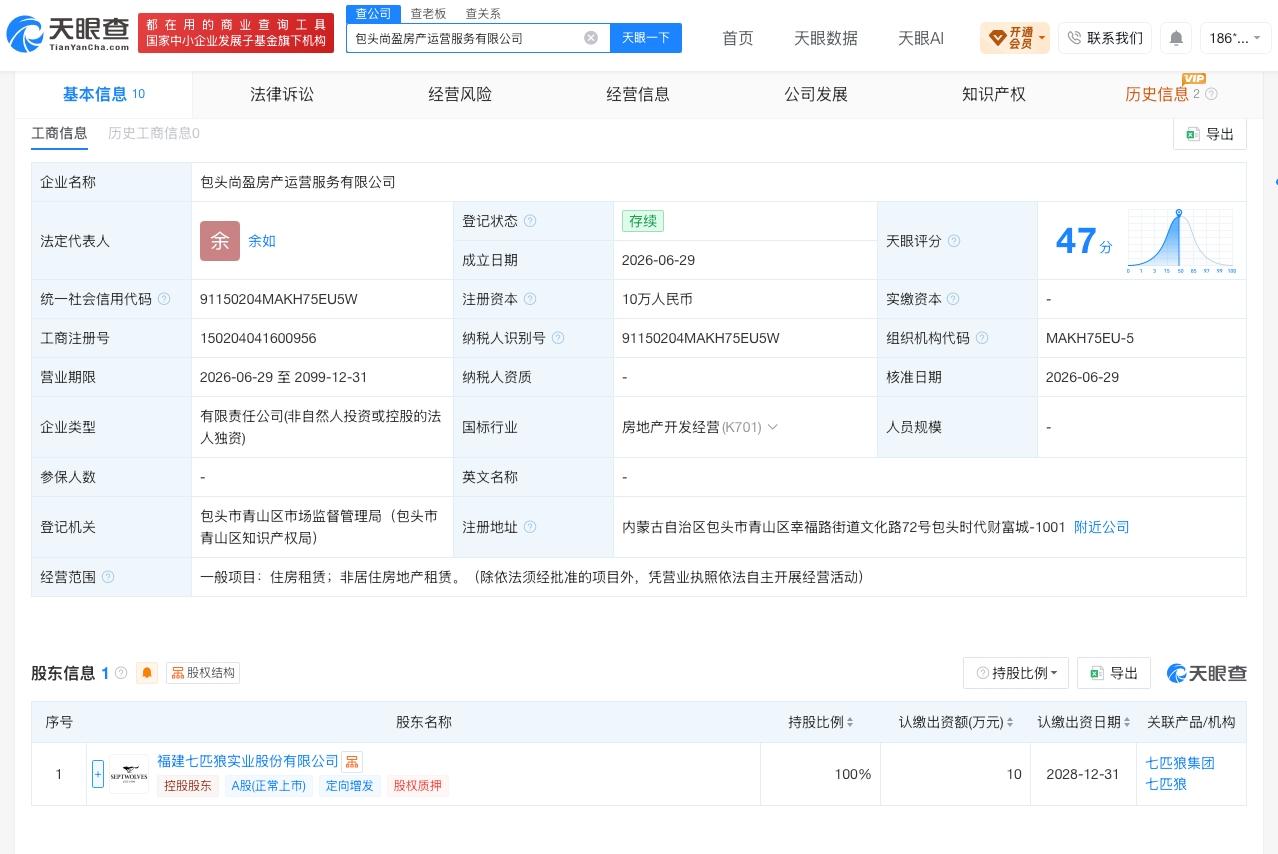Click the 定向增发 tag

click(x=350, y=786)
